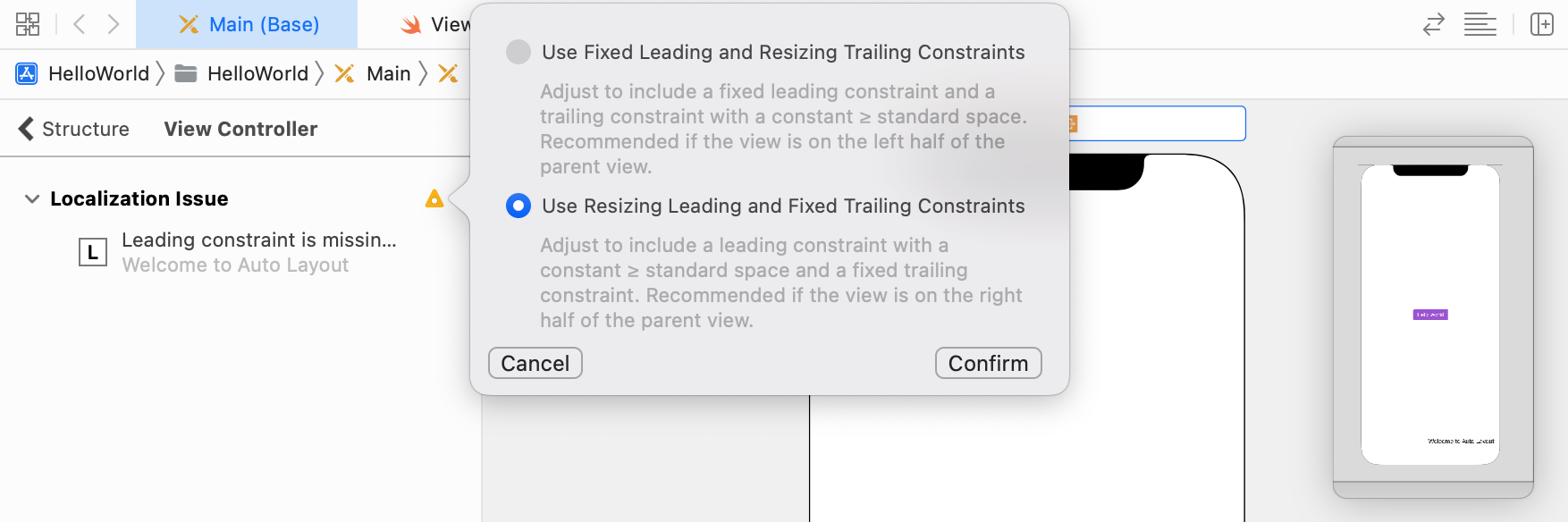The image size is (1568, 522).
Task: Open the editor options lines icon
Action: point(1479,24)
